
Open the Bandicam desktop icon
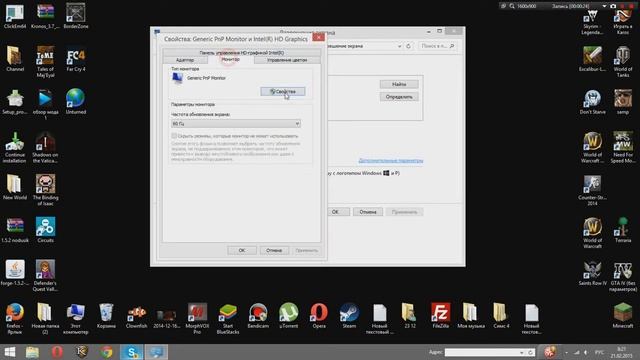(x=258, y=316)
